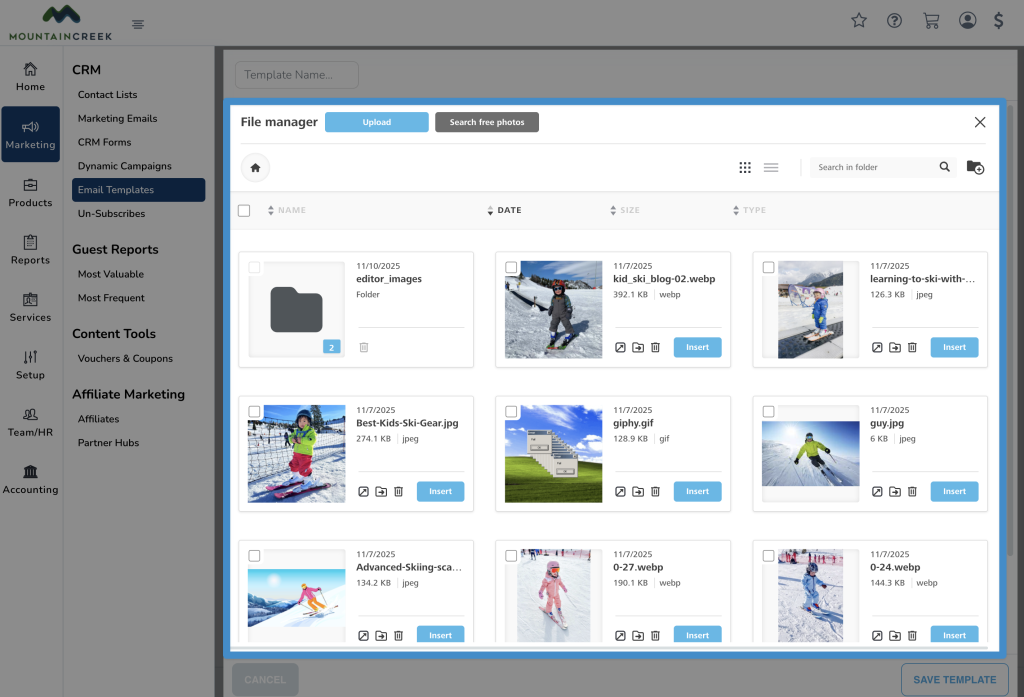Delete the editor_images folder with its trash icon
This screenshot has height=697, width=1024.
(x=364, y=347)
